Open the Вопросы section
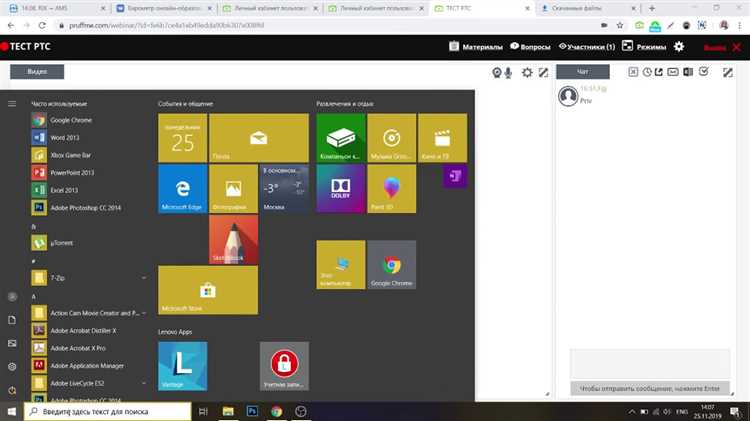Image resolution: width=750 pixels, height=421 pixels. click(530, 46)
